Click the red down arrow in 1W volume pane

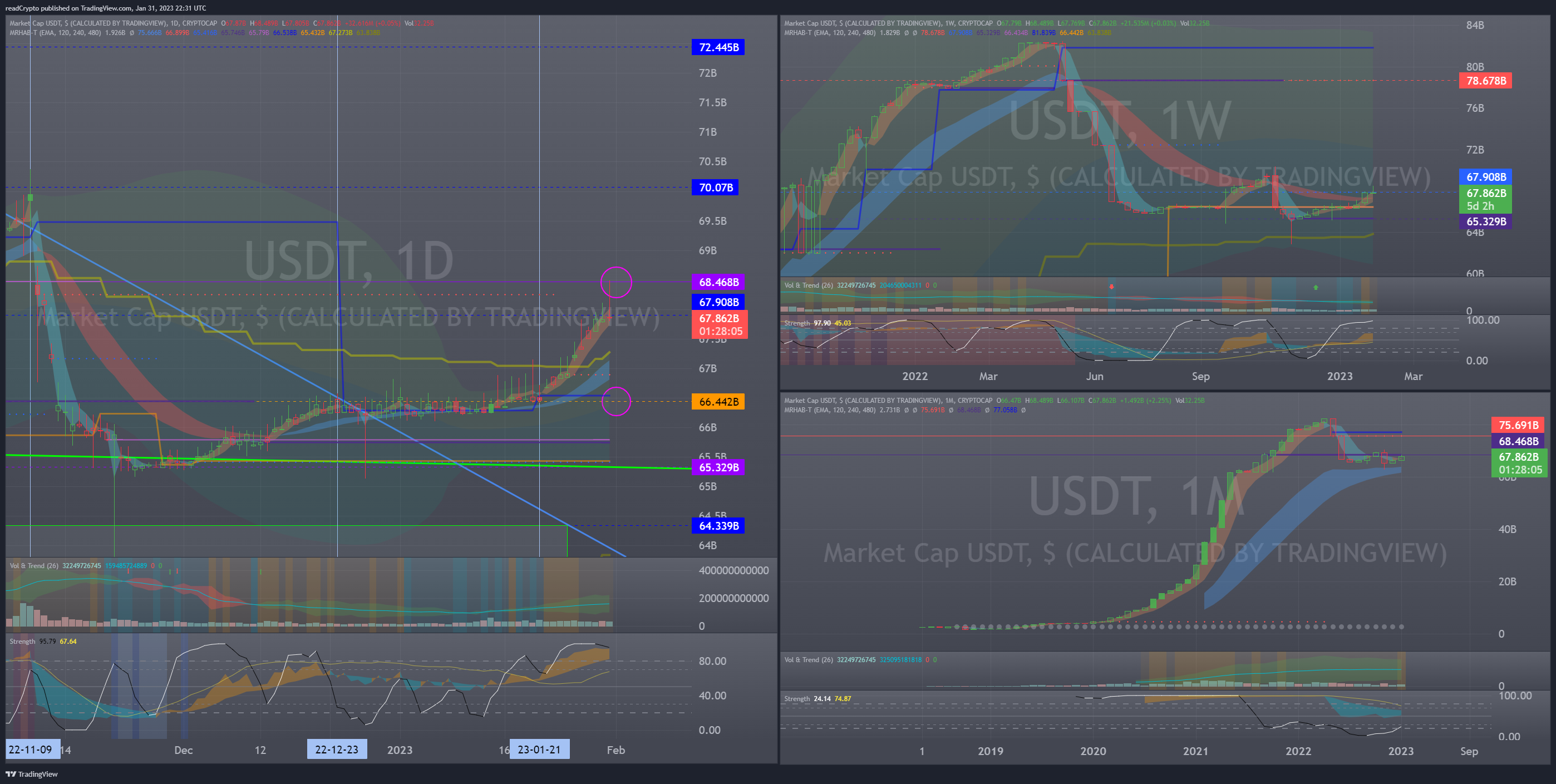pos(1111,287)
